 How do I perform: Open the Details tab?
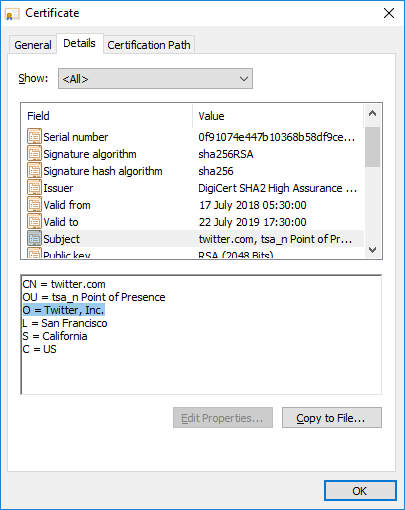click(79, 43)
